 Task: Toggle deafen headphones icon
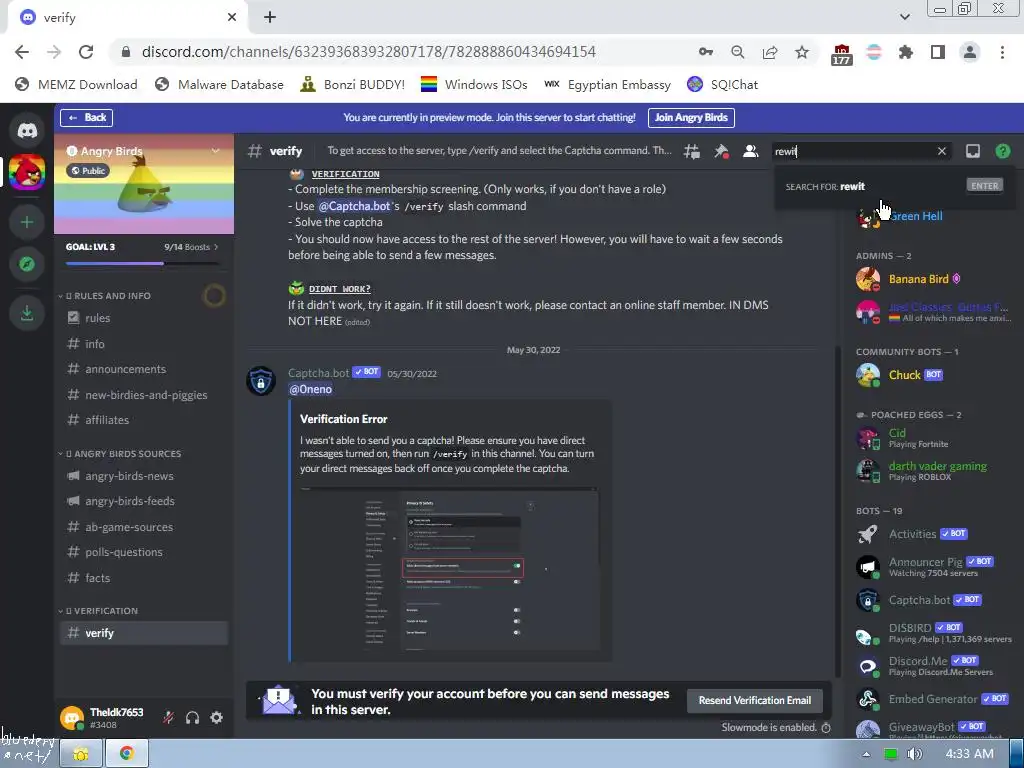tap(192, 718)
